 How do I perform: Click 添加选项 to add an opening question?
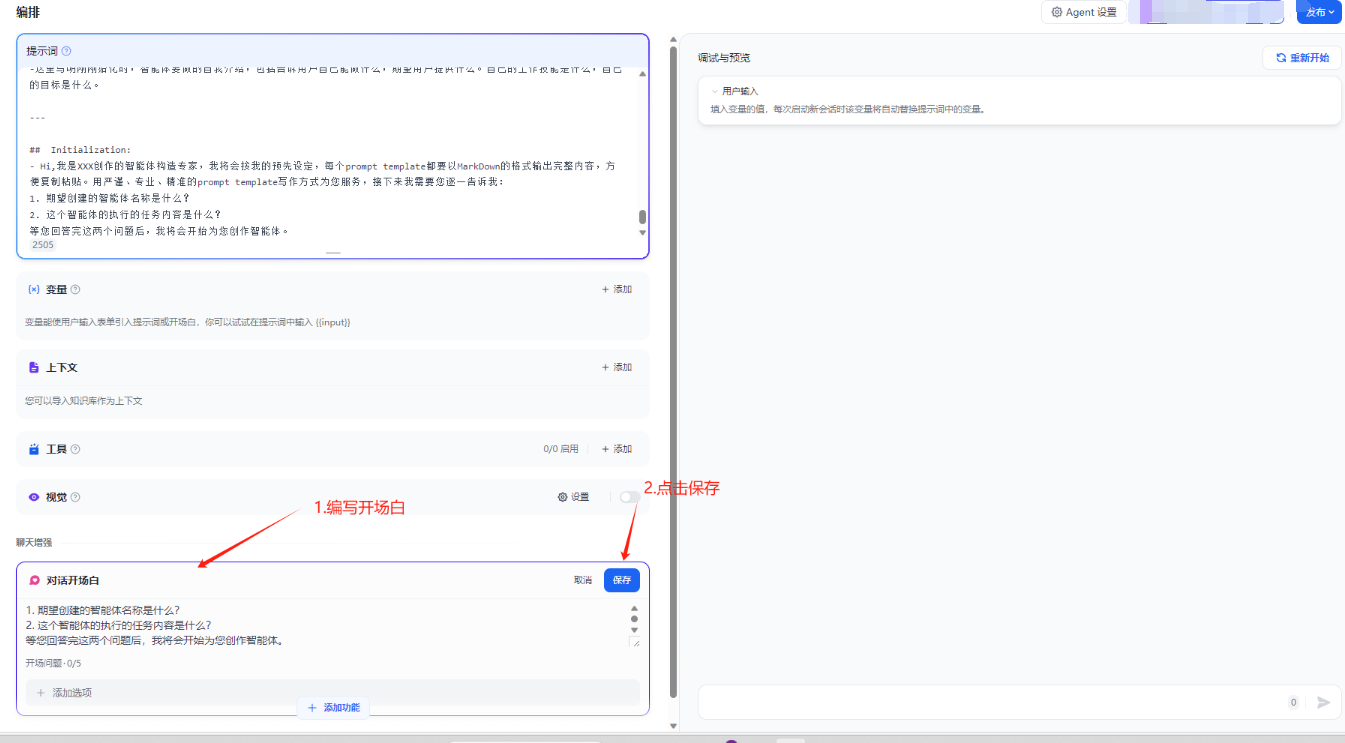click(x=333, y=692)
